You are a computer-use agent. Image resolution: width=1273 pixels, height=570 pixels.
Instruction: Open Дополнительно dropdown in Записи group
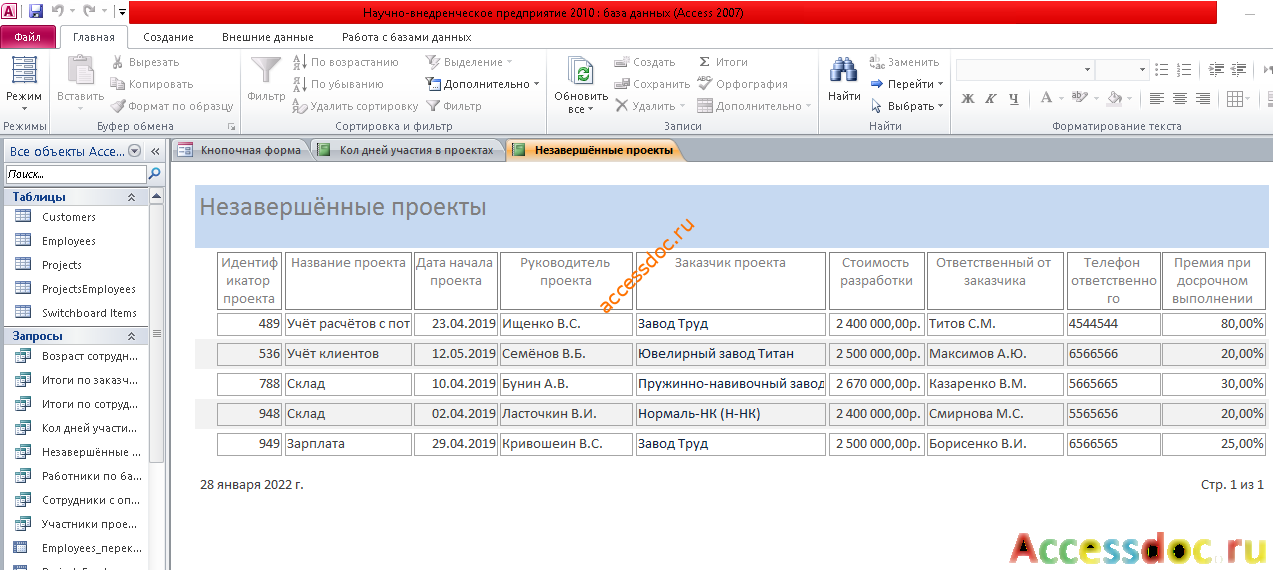pyautogui.click(x=755, y=106)
